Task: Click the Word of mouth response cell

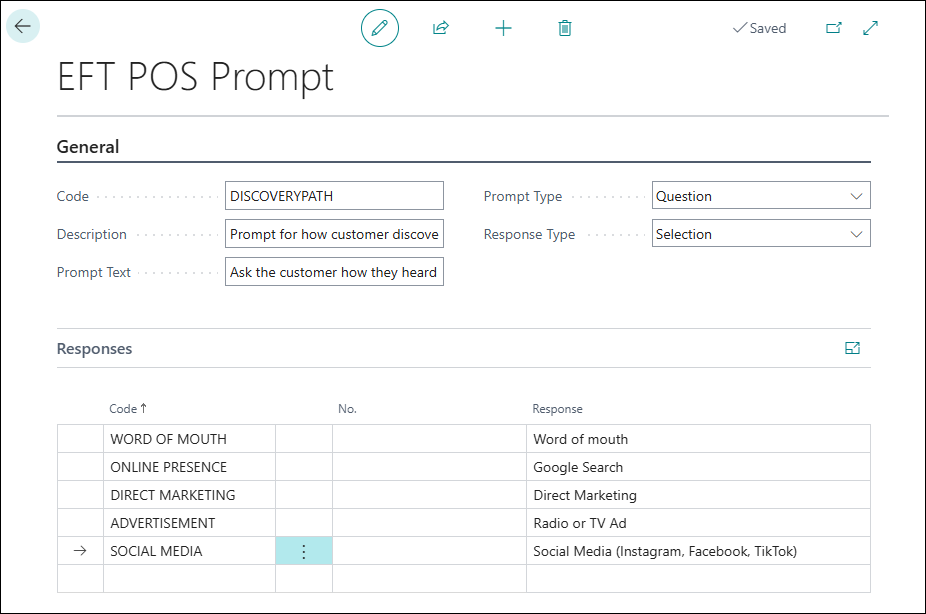Action: pyautogui.click(x=698, y=439)
